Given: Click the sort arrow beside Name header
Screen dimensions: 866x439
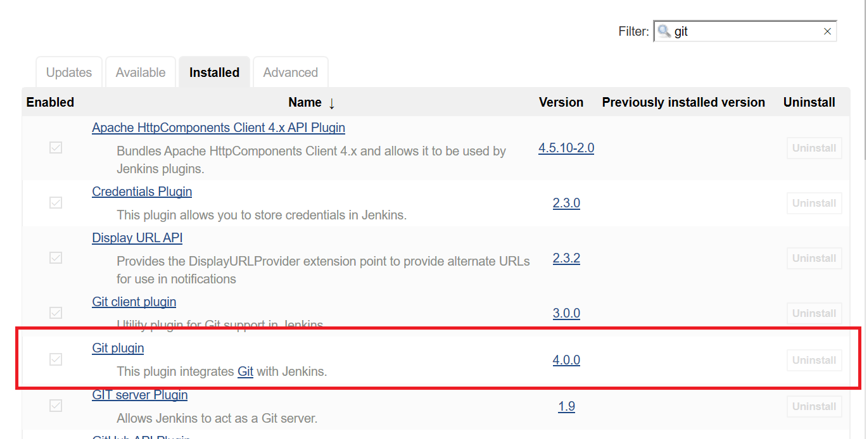Looking at the screenshot, I should 332,103.
